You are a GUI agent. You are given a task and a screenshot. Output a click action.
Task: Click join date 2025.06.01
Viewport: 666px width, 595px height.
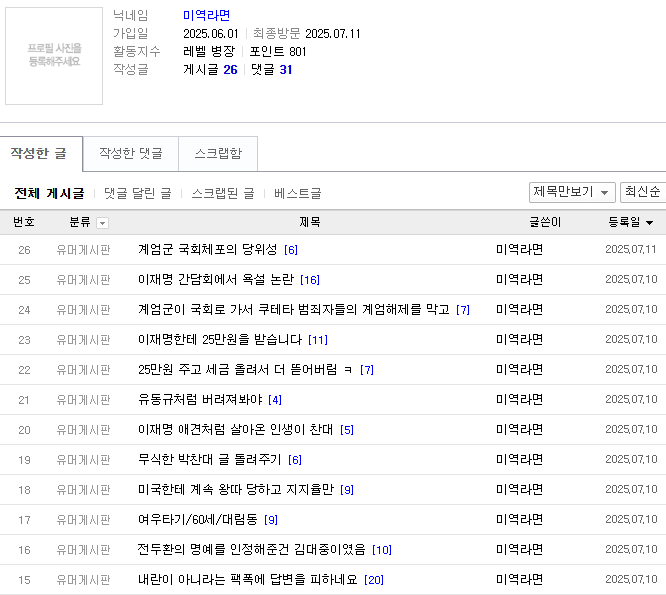(x=211, y=34)
